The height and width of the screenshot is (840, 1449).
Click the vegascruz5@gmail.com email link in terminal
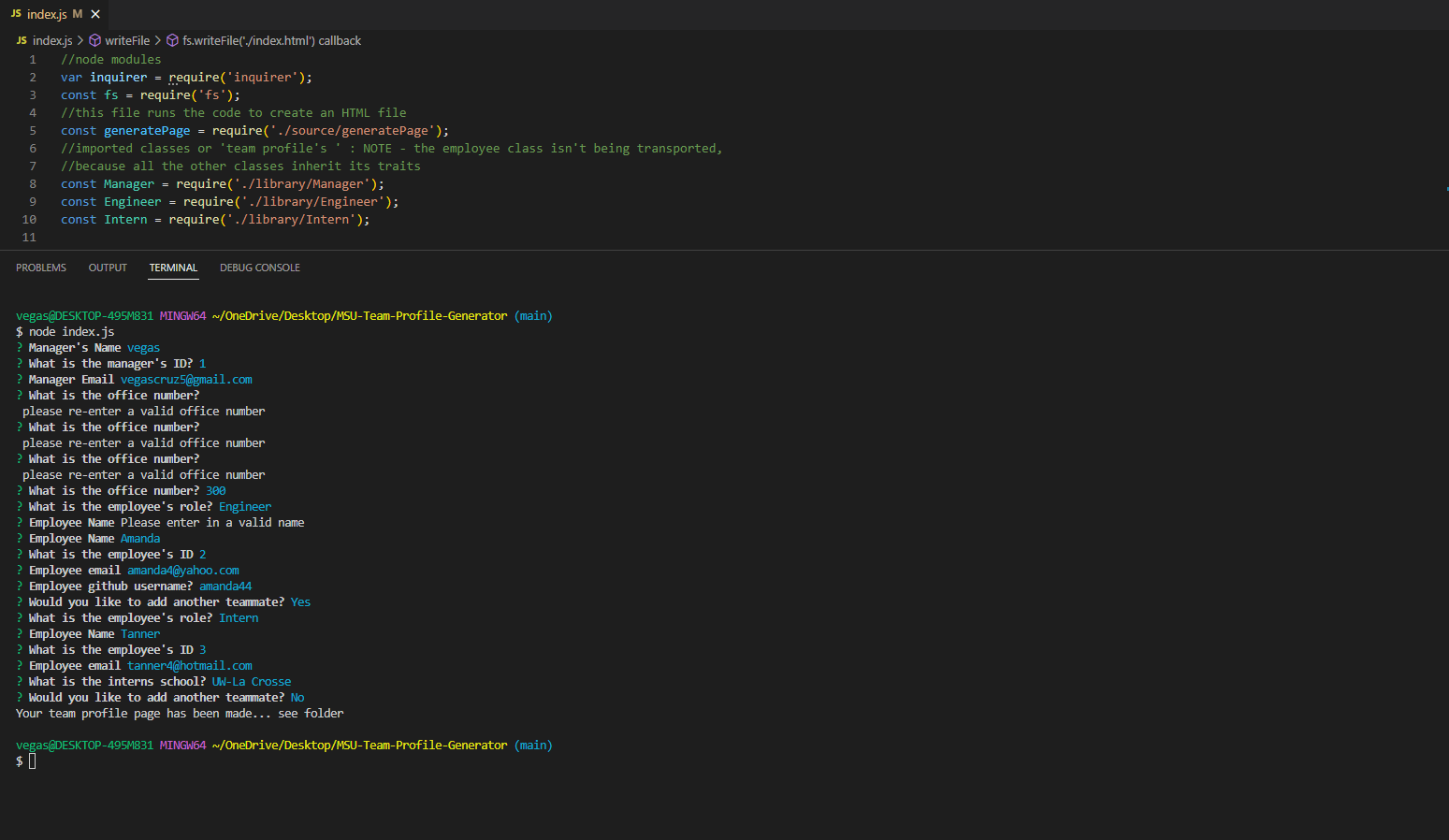(185, 379)
